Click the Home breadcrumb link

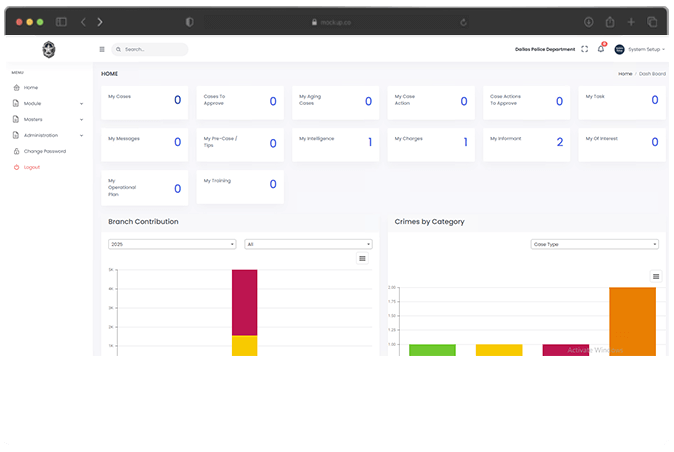tap(624, 74)
